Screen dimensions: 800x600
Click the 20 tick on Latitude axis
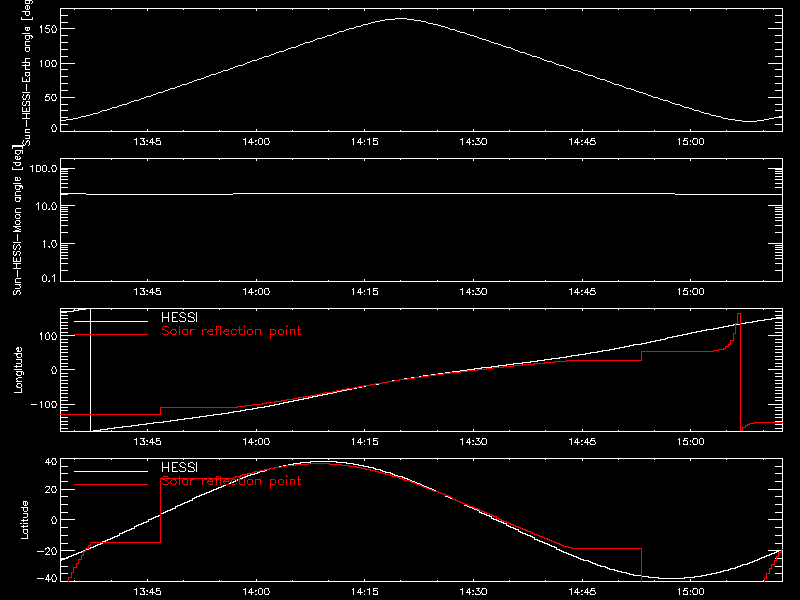point(51,490)
